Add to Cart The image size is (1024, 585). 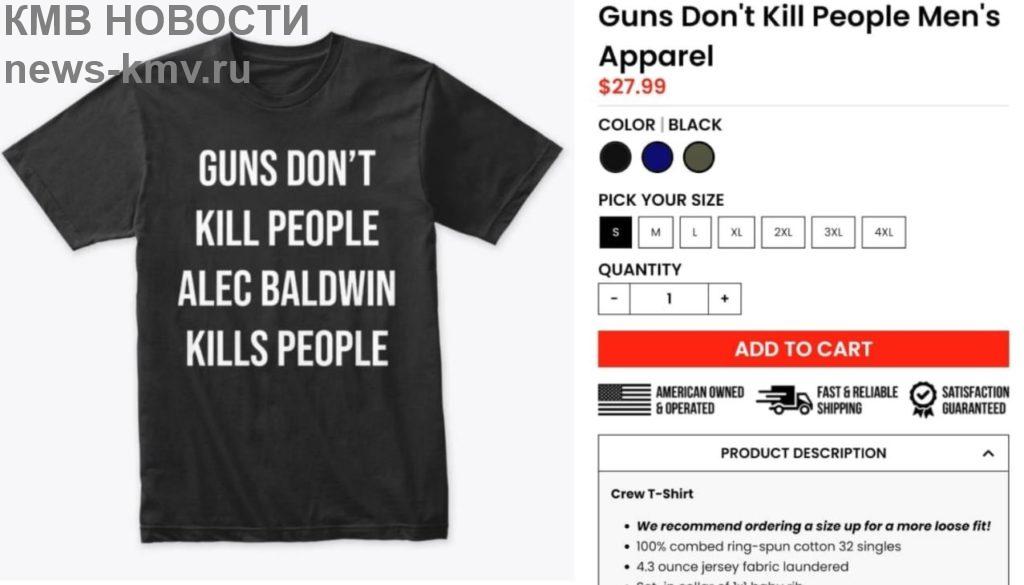pos(803,349)
